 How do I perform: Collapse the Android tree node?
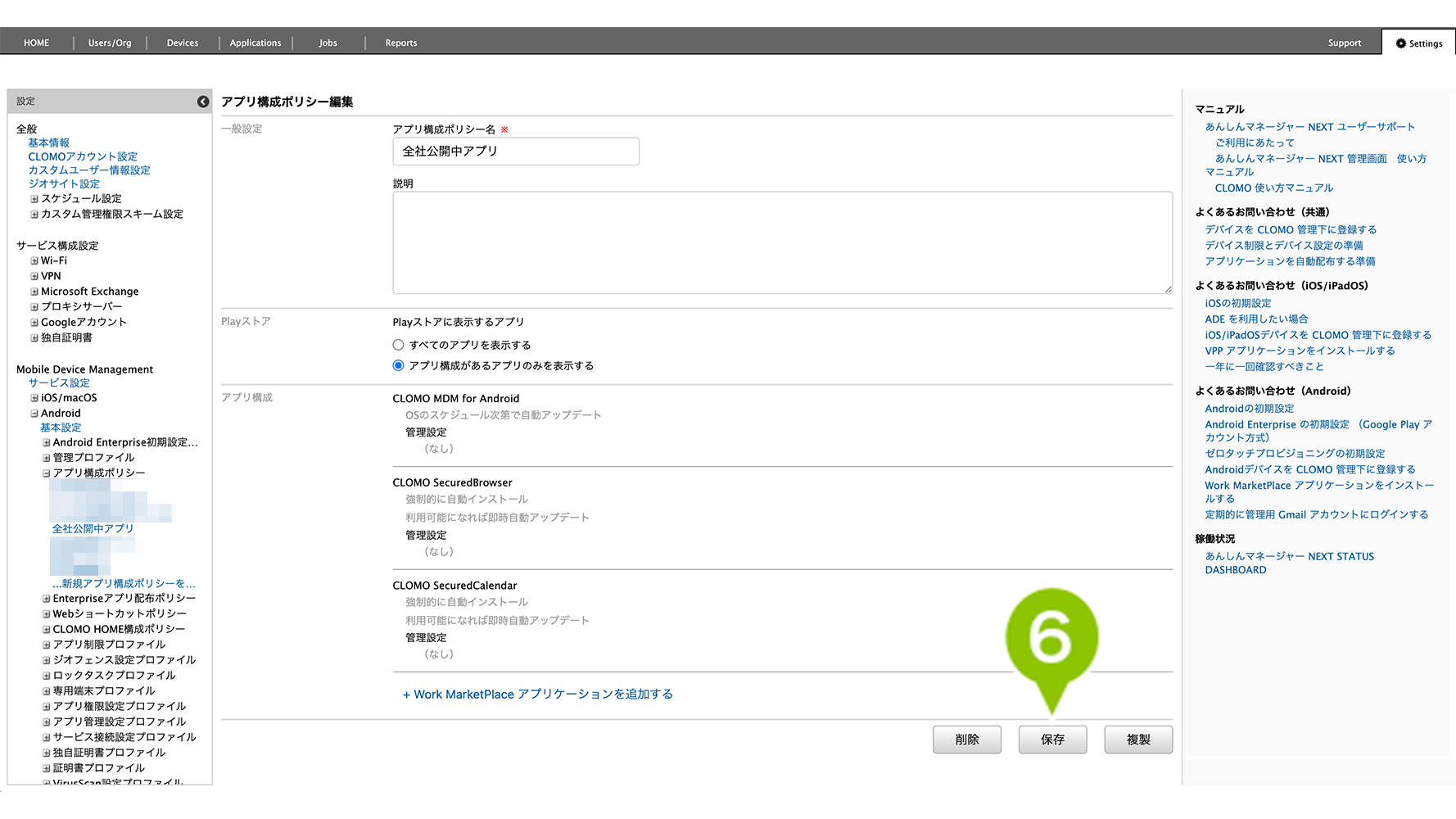click(x=34, y=414)
